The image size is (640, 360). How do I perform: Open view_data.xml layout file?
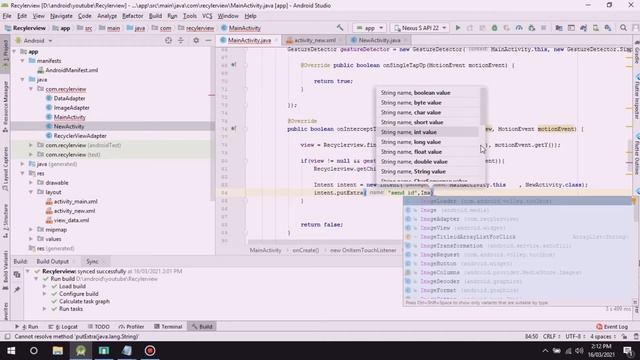coord(67,220)
